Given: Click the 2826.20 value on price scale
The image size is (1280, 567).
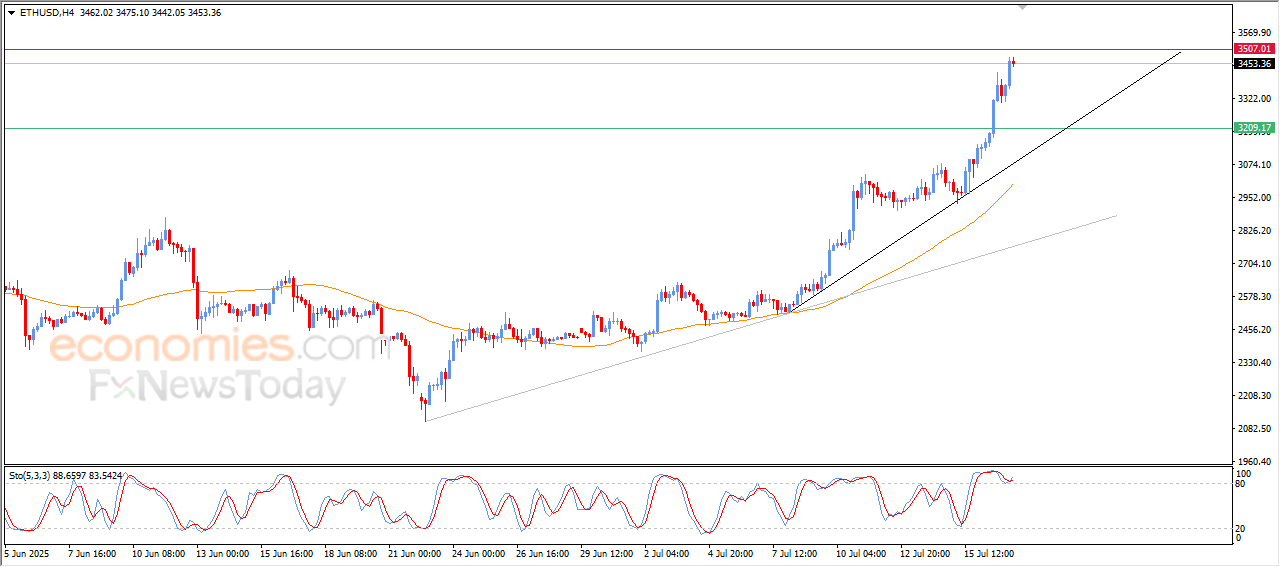Looking at the screenshot, I should point(1254,231).
